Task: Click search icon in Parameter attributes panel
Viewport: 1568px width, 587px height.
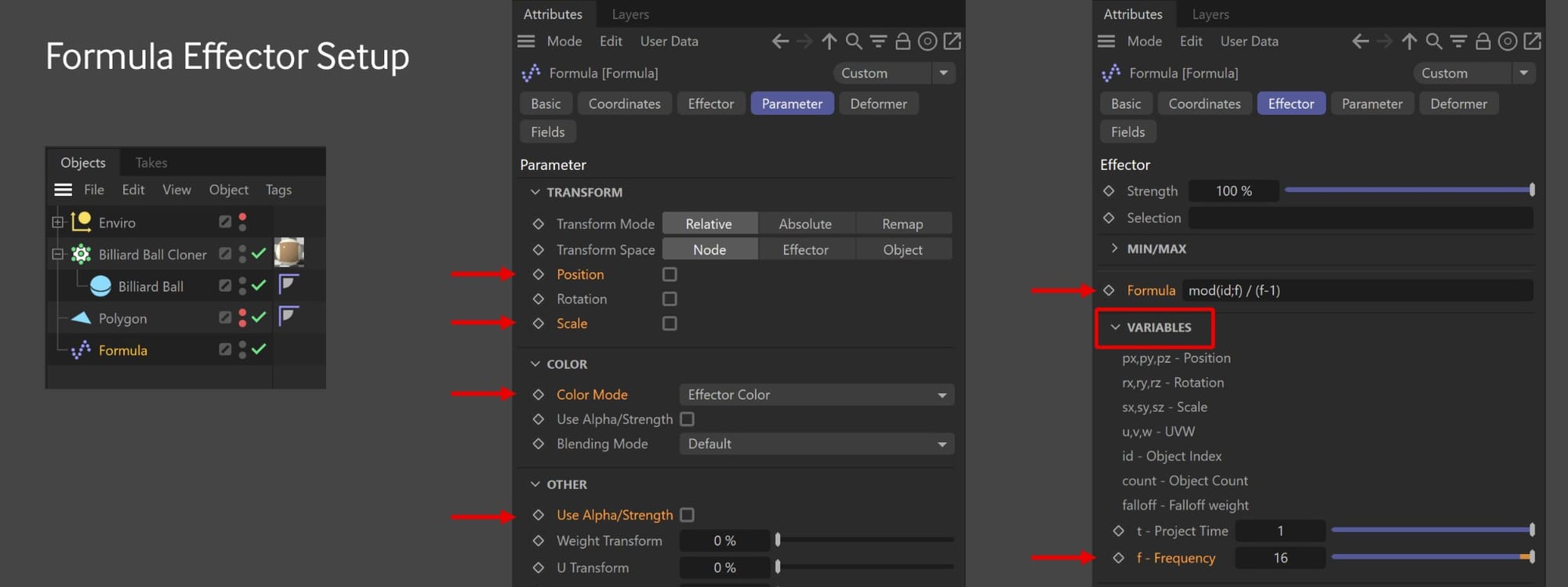Action: [x=854, y=42]
